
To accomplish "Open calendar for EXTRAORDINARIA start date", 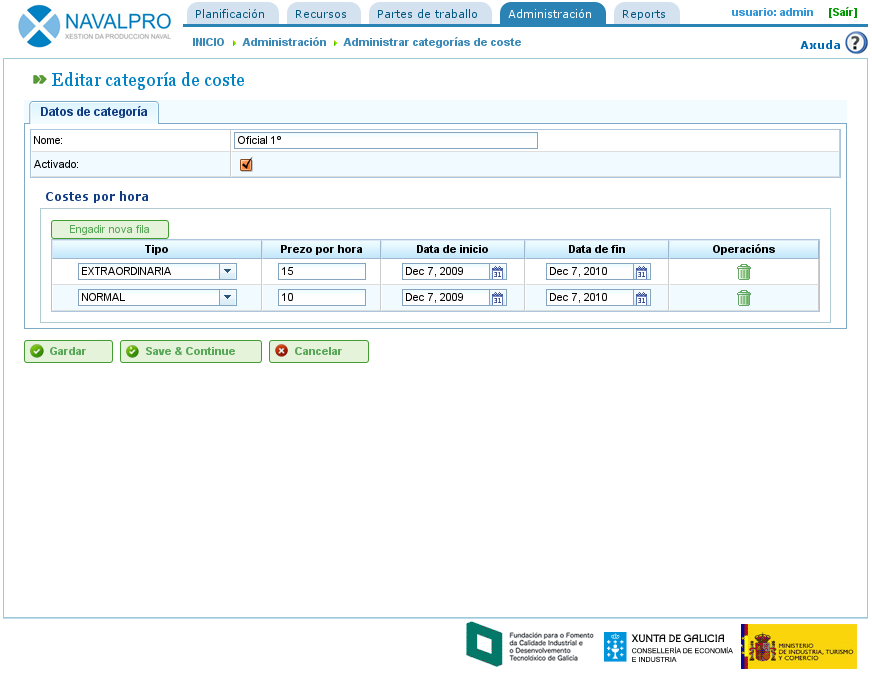I will pyautogui.click(x=498, y=272).
